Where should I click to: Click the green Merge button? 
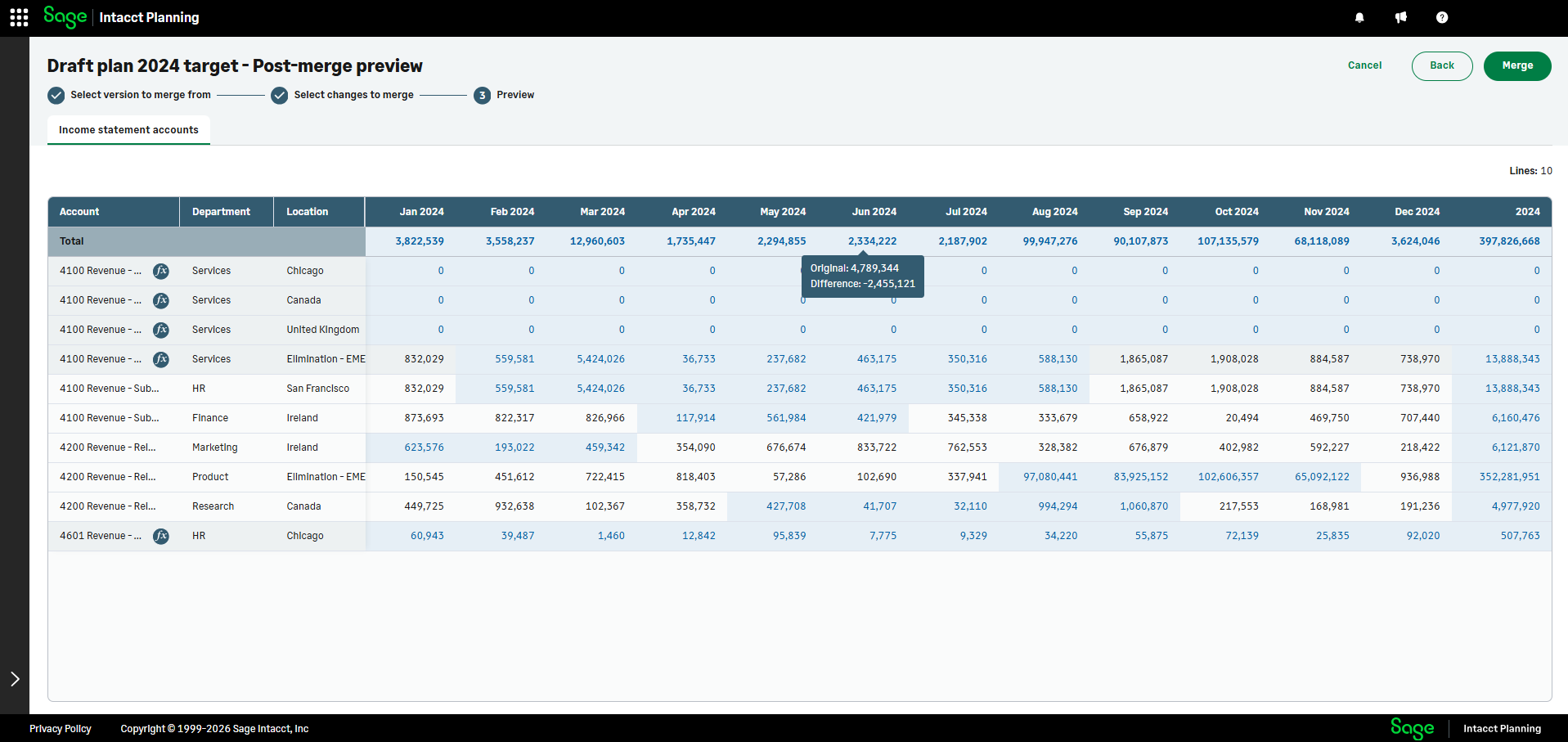[1517, 66]
